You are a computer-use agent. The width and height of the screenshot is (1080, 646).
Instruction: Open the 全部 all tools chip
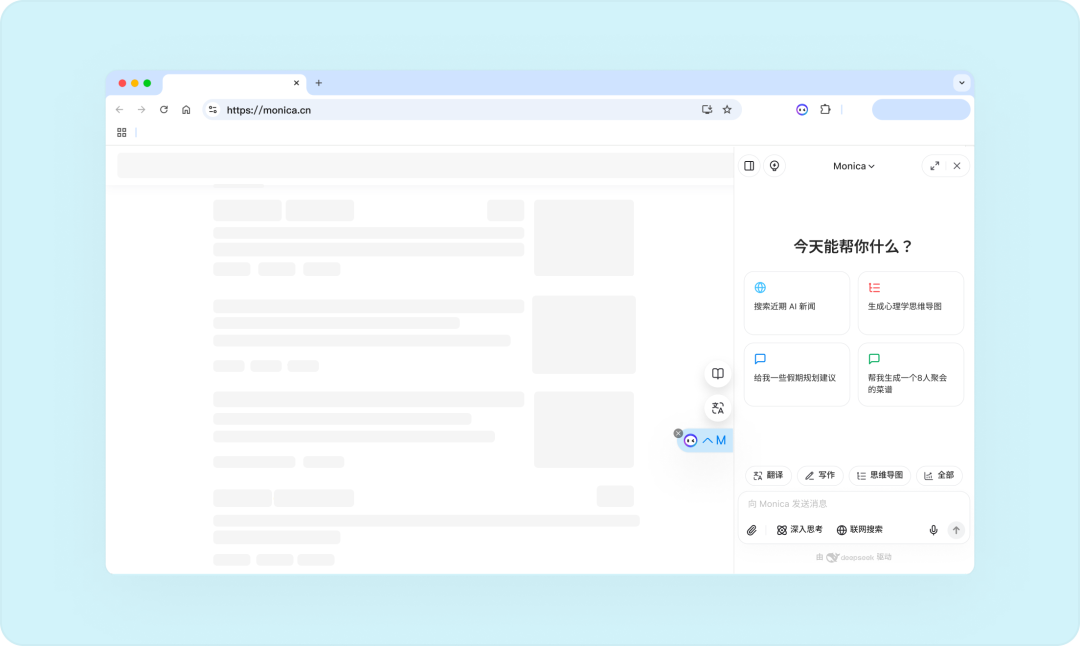pyautogui.click(x=939, y=475)
